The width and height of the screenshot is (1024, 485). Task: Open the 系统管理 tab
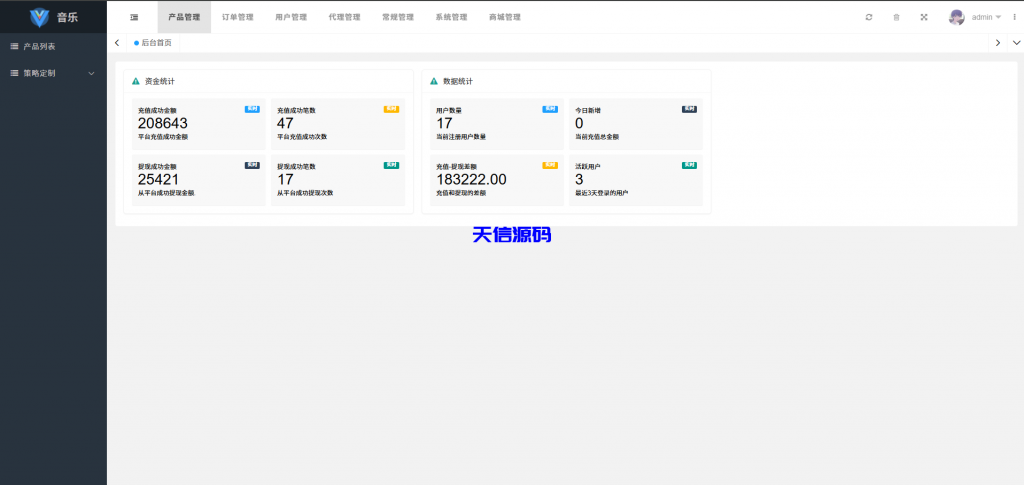[451, 18]
